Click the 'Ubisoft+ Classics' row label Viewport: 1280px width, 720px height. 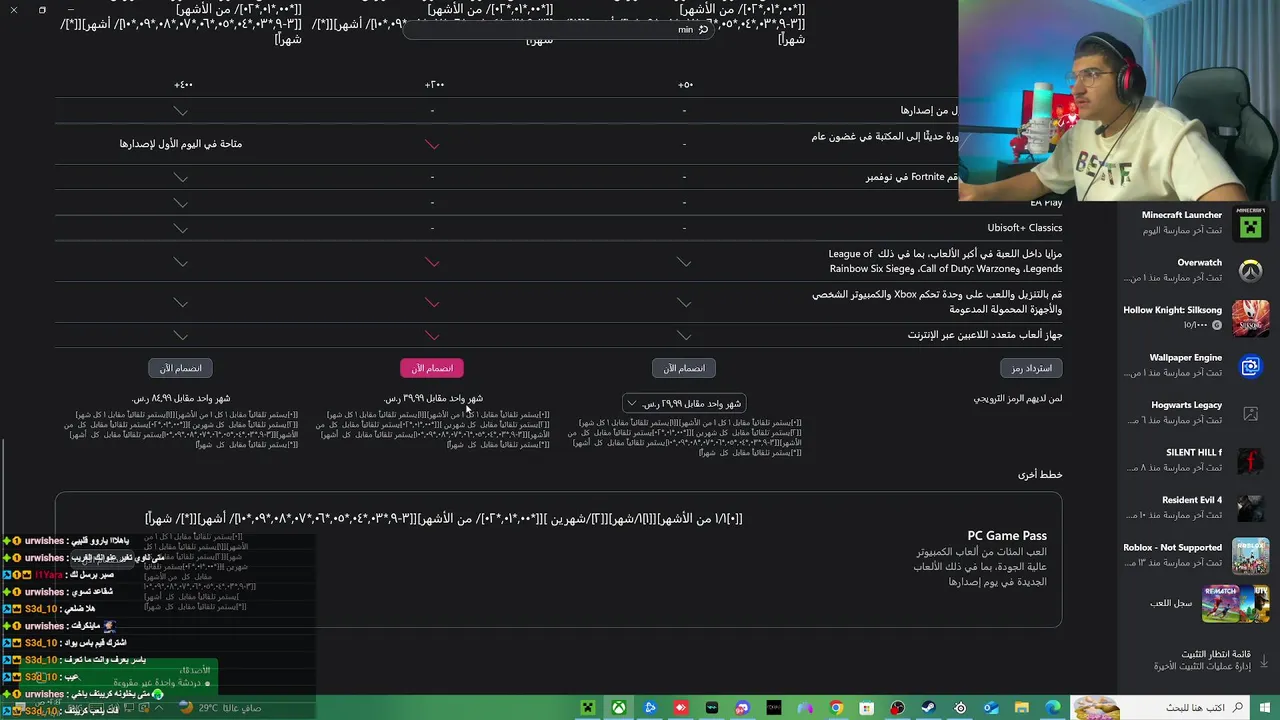coord(1025,228)
